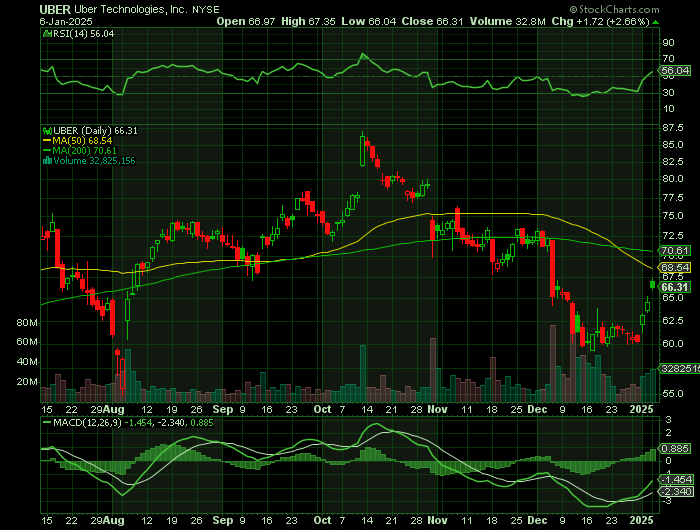Click the Sep label beneath the MACD panel
700x530 pixels.
coord(222,520)
